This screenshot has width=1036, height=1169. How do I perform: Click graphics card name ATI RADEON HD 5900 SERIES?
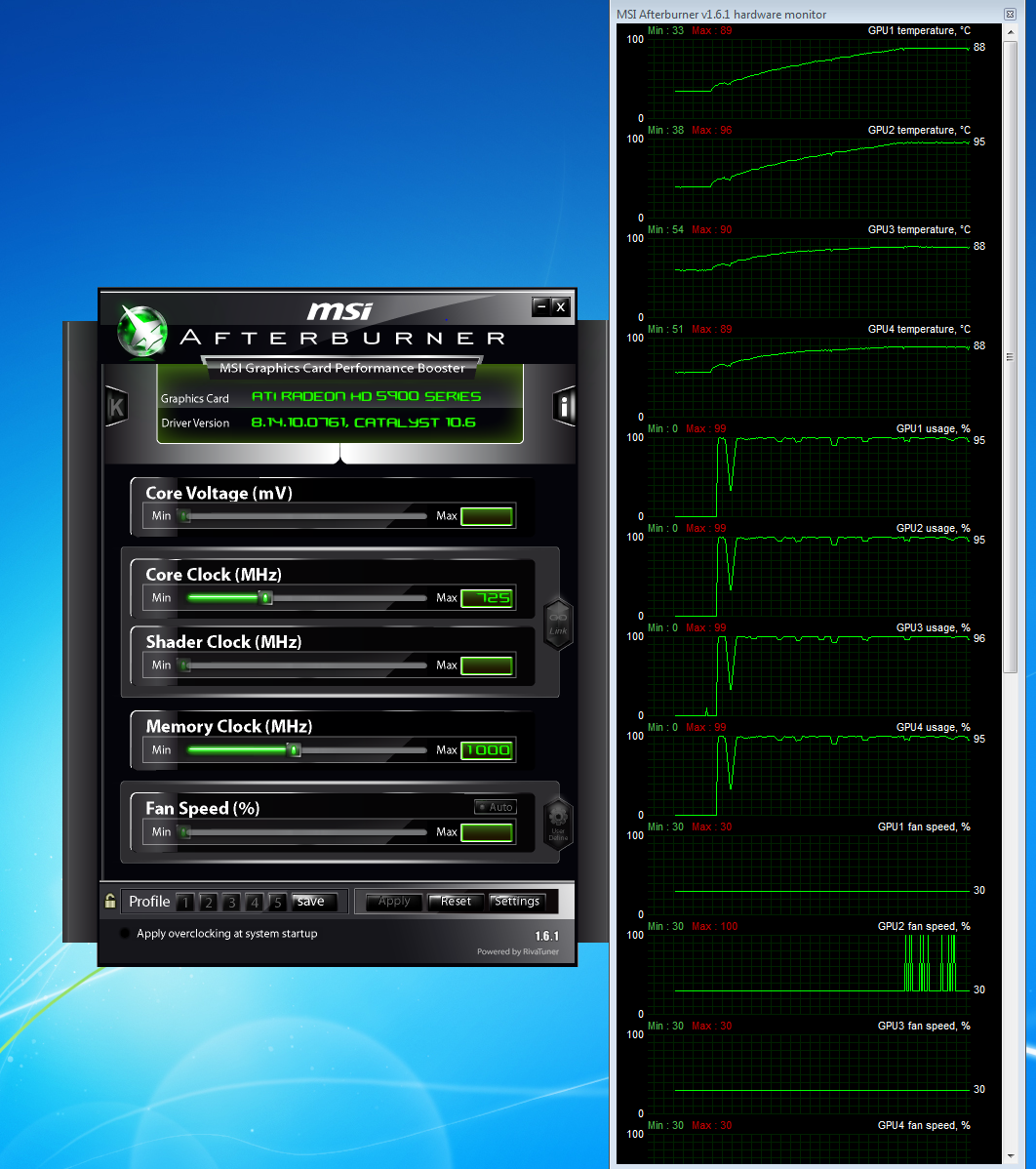(x=366, y=396)
